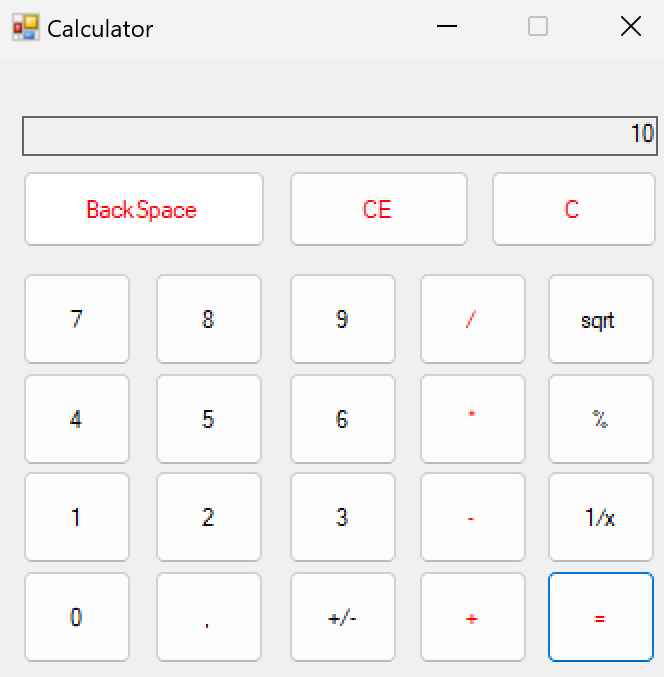Tap the digit 7 key
The image size is (664, 677).
coord(77,319)
